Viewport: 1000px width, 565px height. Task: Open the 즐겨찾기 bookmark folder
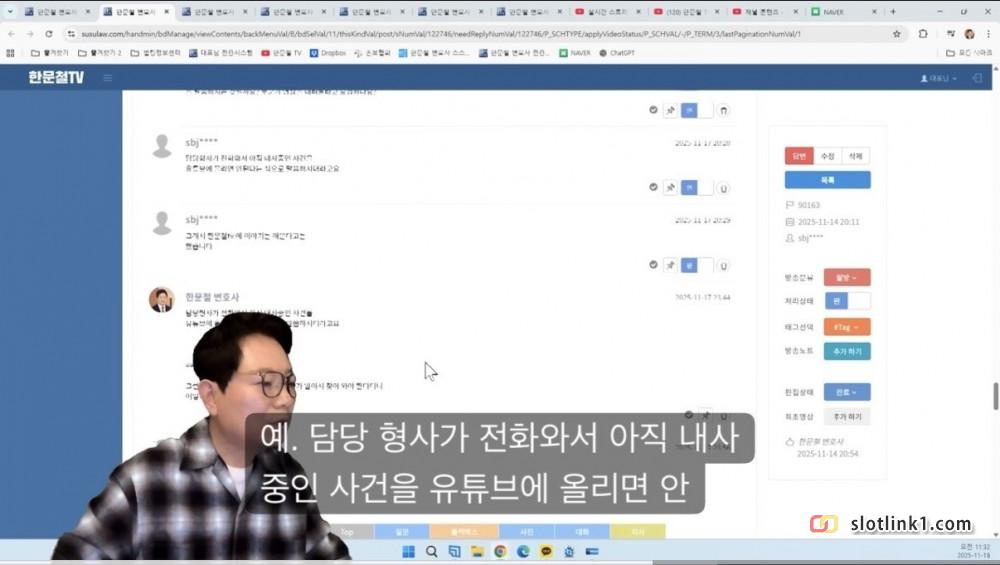click(50, 53)
